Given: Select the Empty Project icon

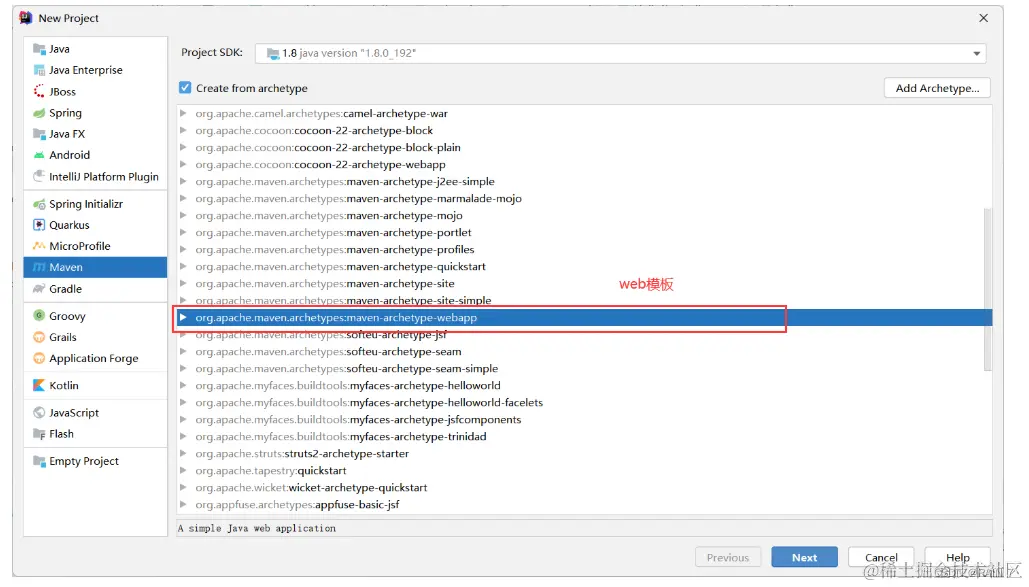Looking at the screenshot, I should tap(39, 462).
